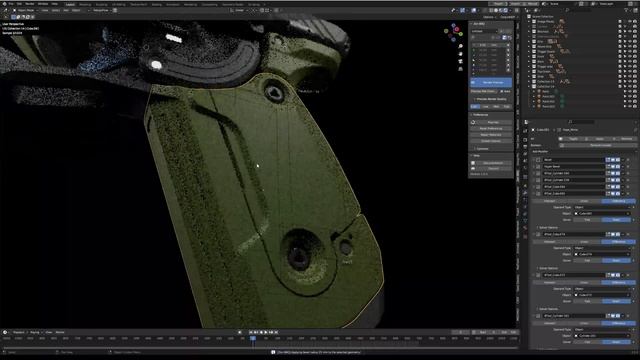Open the Playback menu in the timeline
The height and width of the screenshot is (360, 640).
pos(19,332)
